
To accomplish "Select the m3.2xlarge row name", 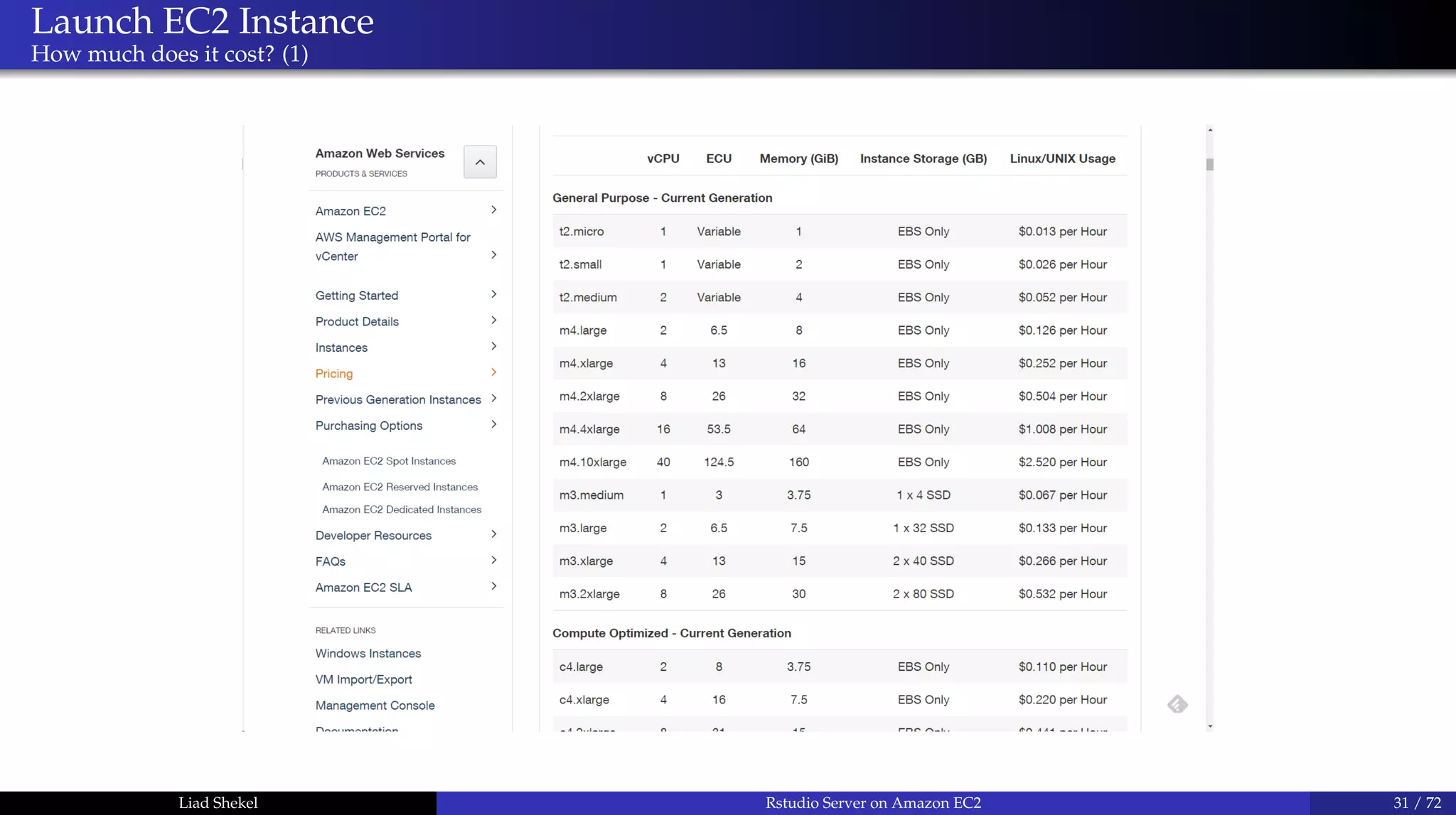I will coord(589,594).
